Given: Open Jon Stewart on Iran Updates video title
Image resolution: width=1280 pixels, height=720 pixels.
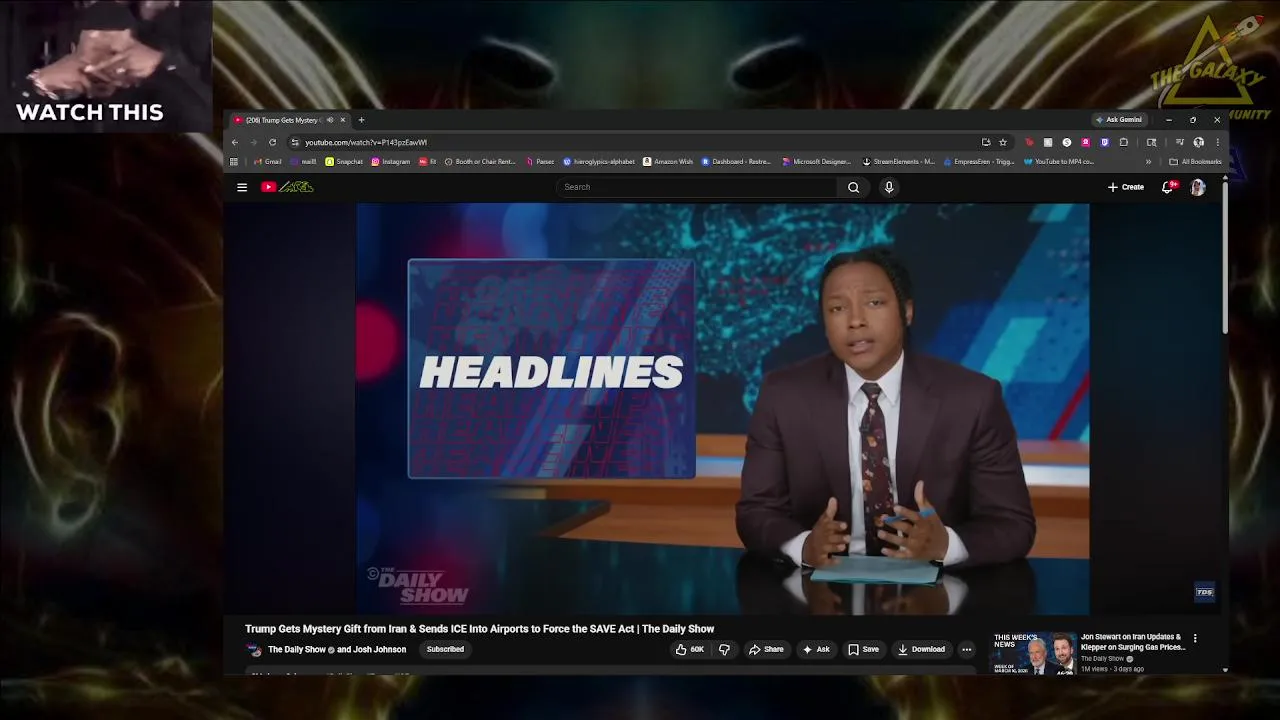Looking at the screenshot, I should click(x=1133, y=642).
